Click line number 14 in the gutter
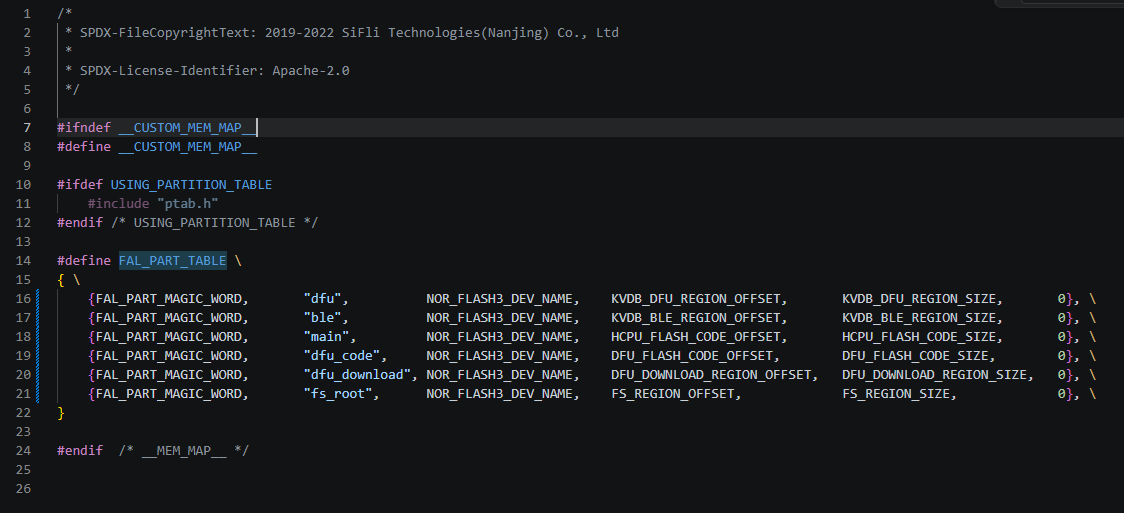 [22, 261]
